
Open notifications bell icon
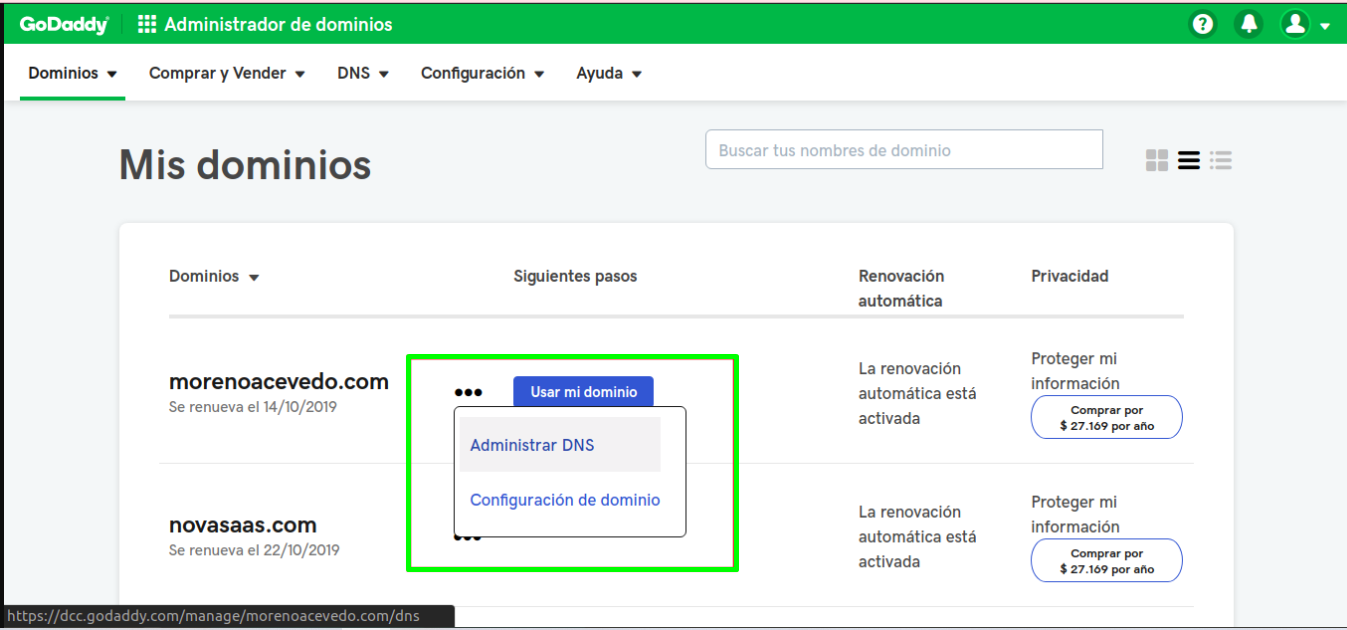tap(1248, 24)
